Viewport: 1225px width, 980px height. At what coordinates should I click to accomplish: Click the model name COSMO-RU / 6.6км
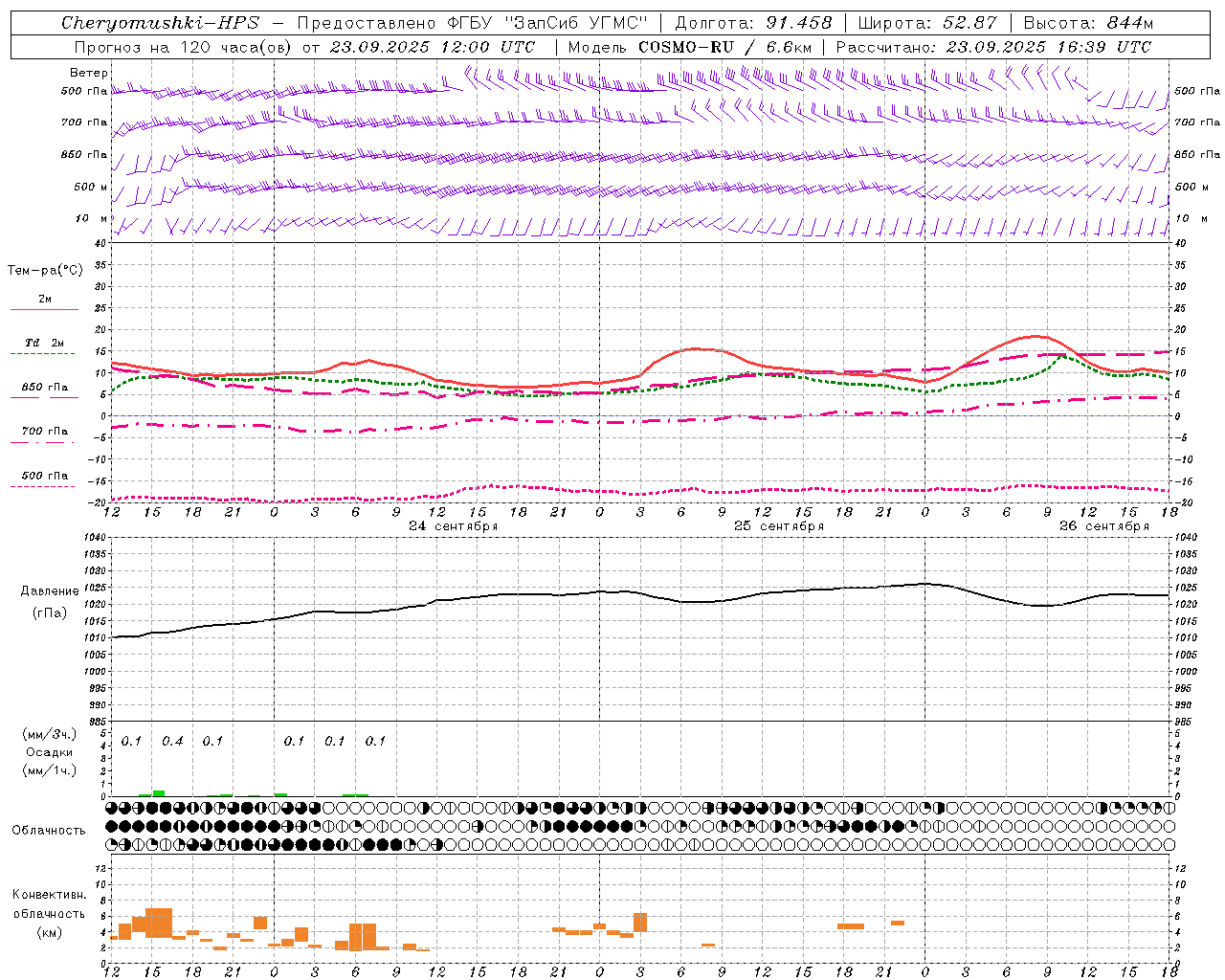click(725, 47)
